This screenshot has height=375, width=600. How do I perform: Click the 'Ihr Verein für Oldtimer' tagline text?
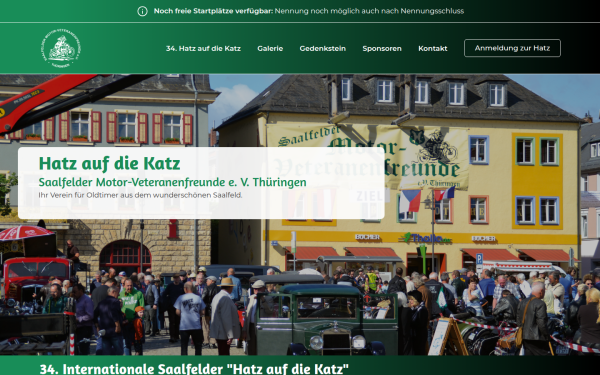coord(140,195)
